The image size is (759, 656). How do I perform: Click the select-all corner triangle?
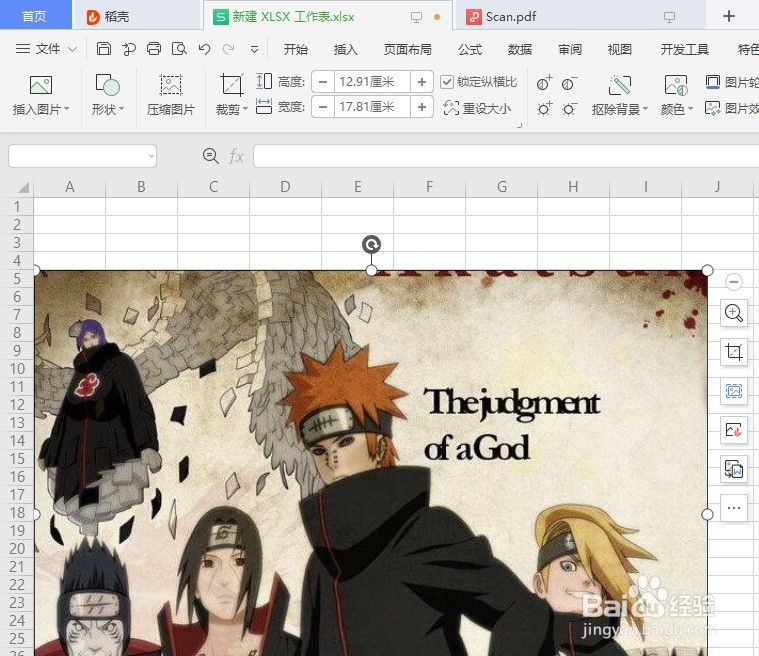[x=23, y=187]
